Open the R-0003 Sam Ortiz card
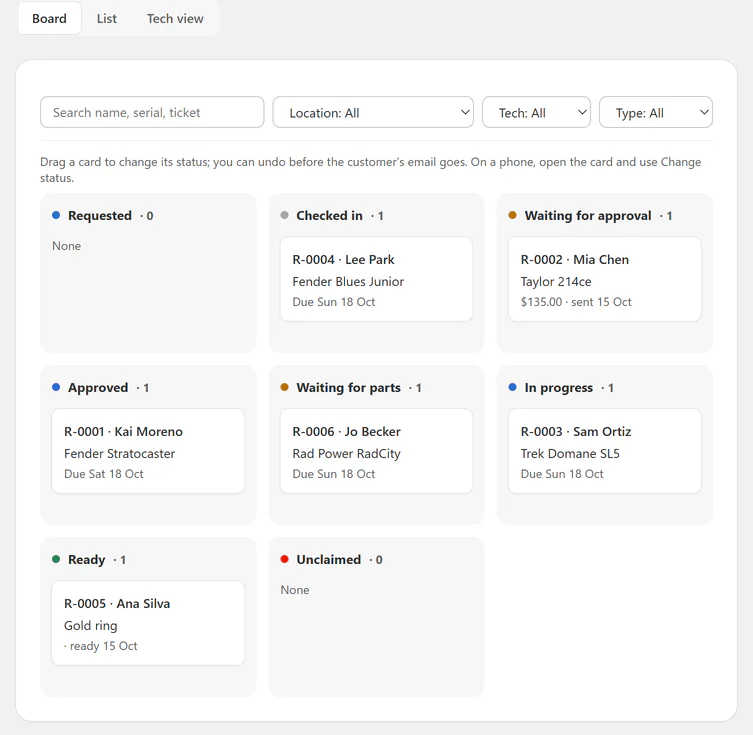This screenshot has width=753, height=735. tap(605, 451)
